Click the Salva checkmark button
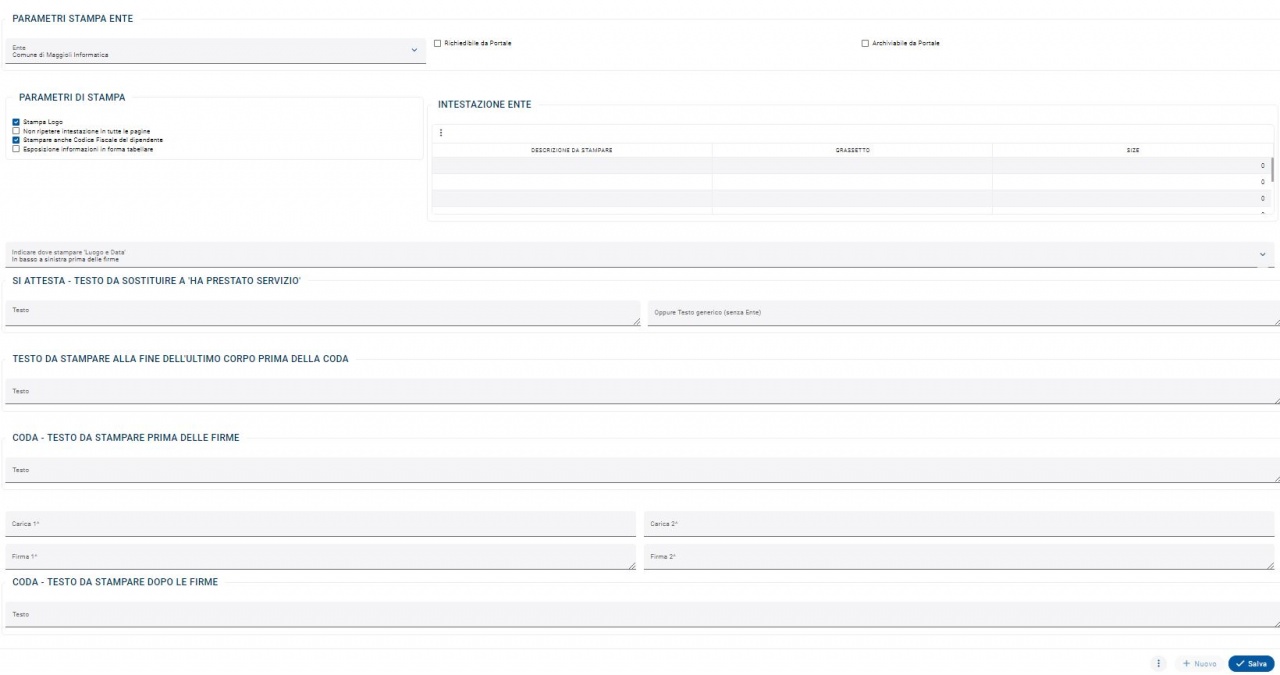Screen dimensions: 1280x675 [1251, 664]
